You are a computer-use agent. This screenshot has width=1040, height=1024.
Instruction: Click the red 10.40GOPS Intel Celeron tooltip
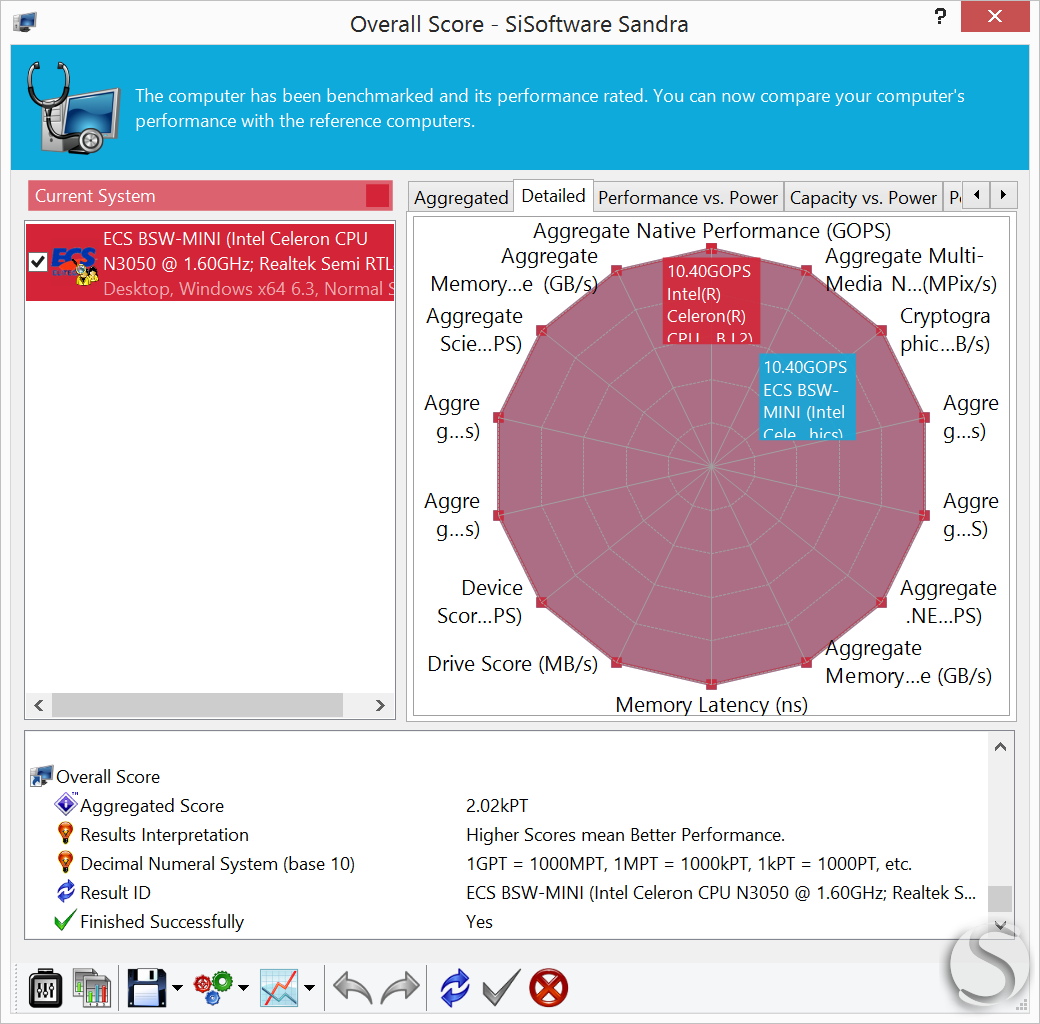click(711, 300)
